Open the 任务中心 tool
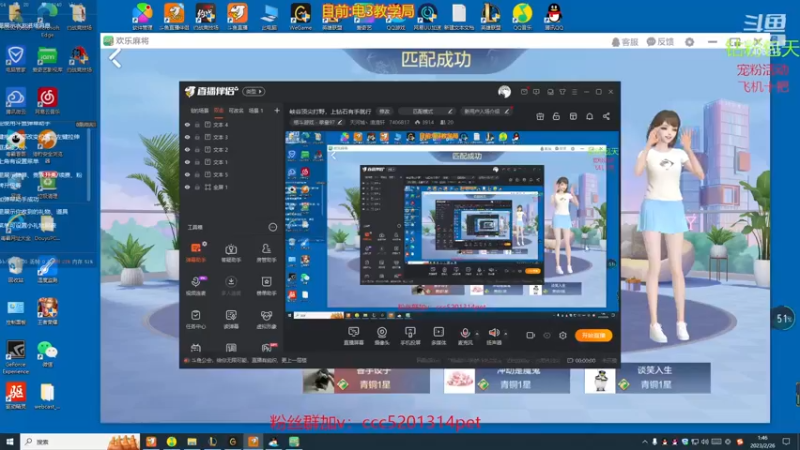800x450 pixels. pos(196,319)
